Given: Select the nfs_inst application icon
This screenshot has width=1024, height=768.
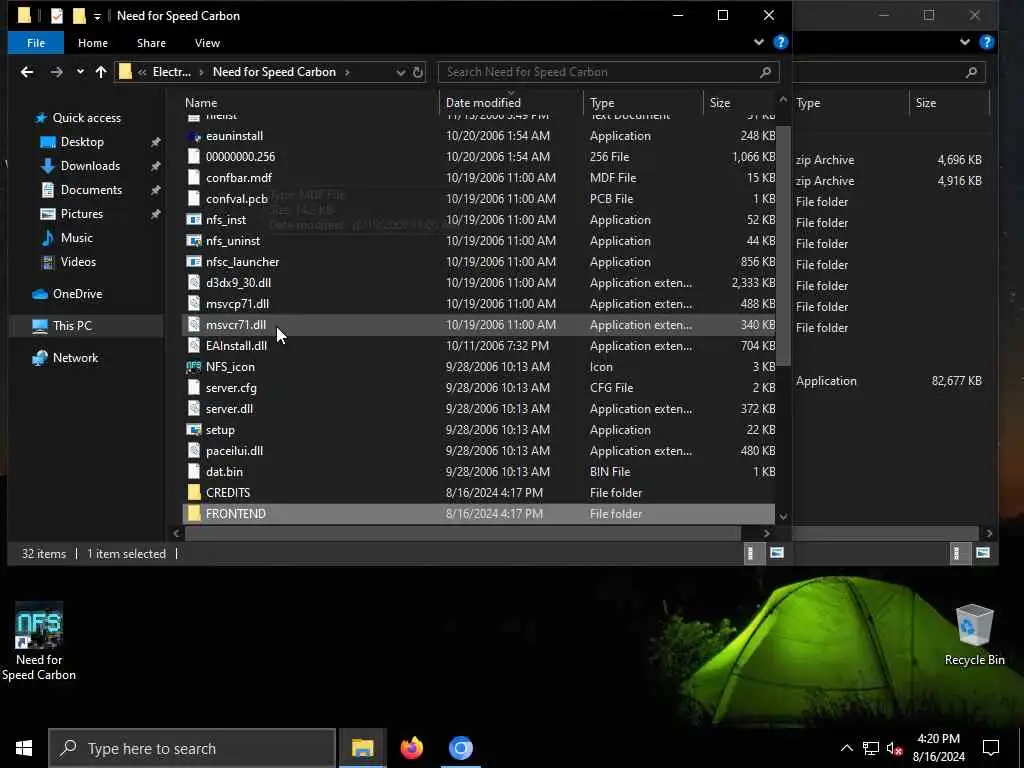Looking at the screenshot, I should pyautogui.click(x=194, y=220).
